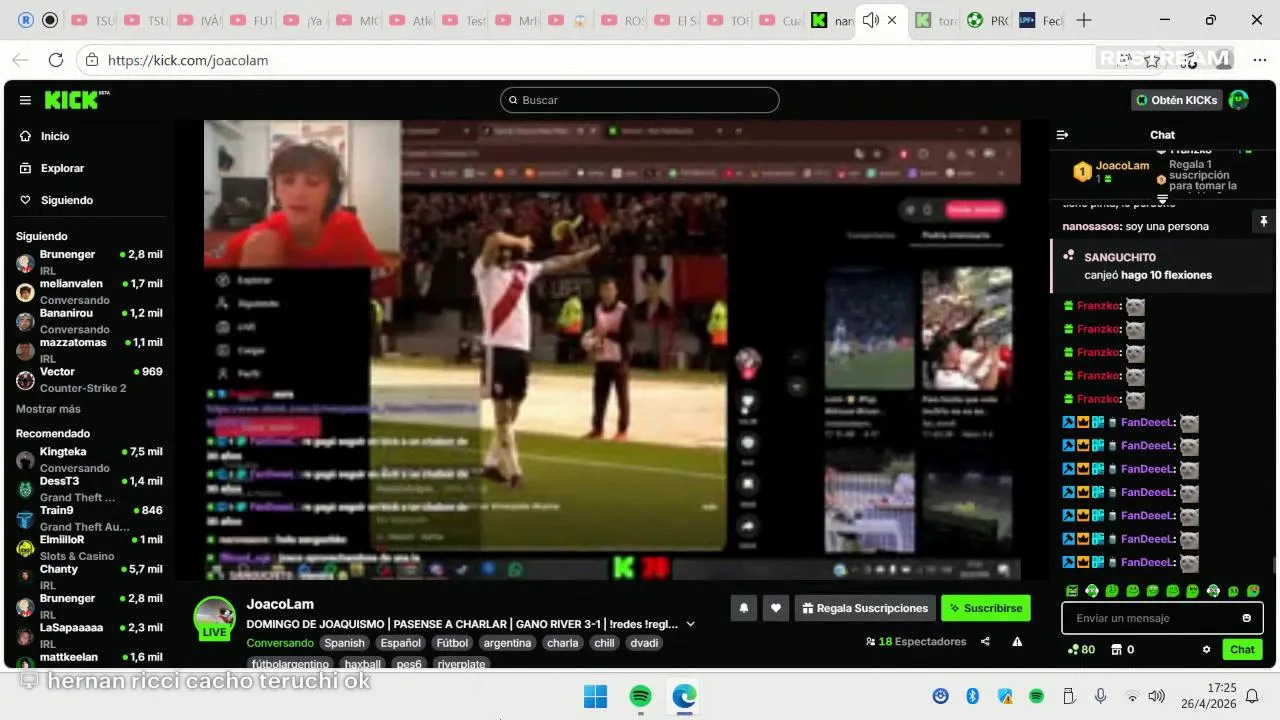Image resolution: width=1280 pixels, height=720 pixels.
Task: Share the stream via share icon
Action: click(x=985, y=642)
